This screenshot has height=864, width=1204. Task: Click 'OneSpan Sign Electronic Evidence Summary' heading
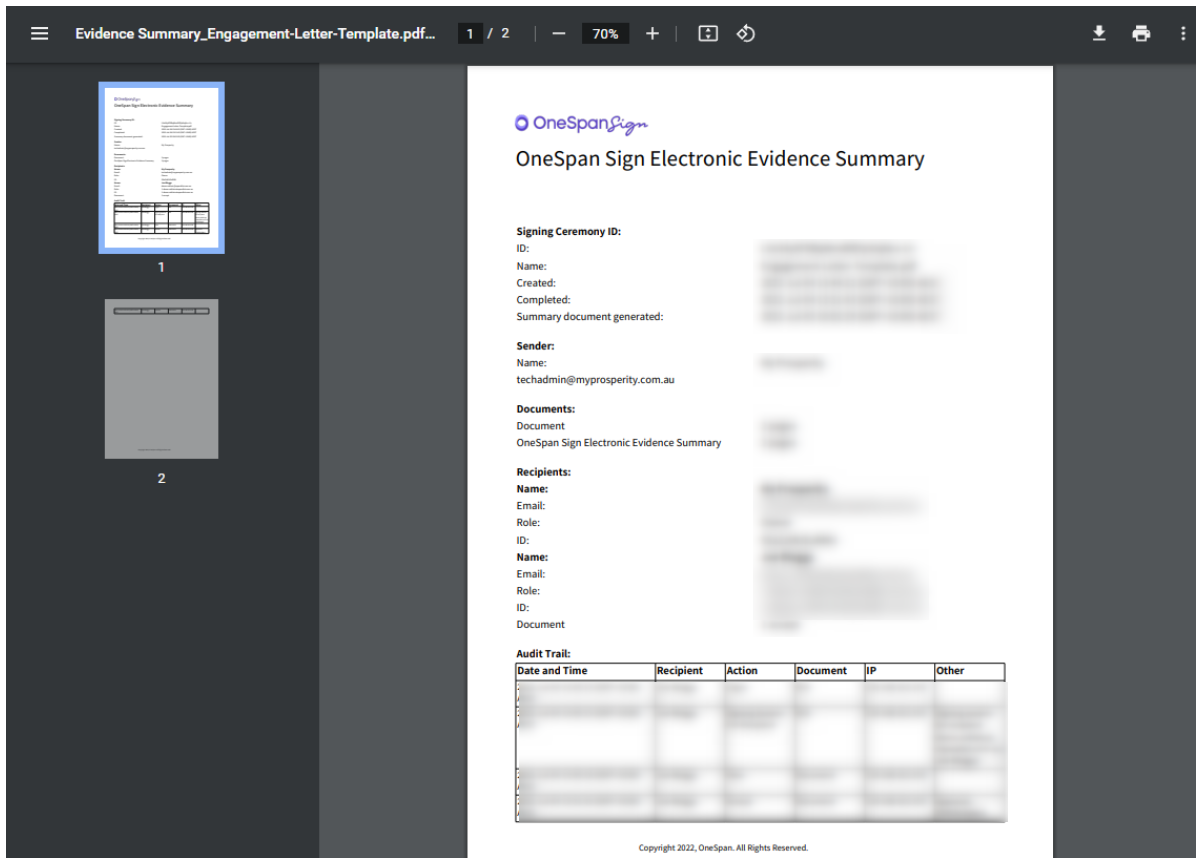[x=720, y=158]
